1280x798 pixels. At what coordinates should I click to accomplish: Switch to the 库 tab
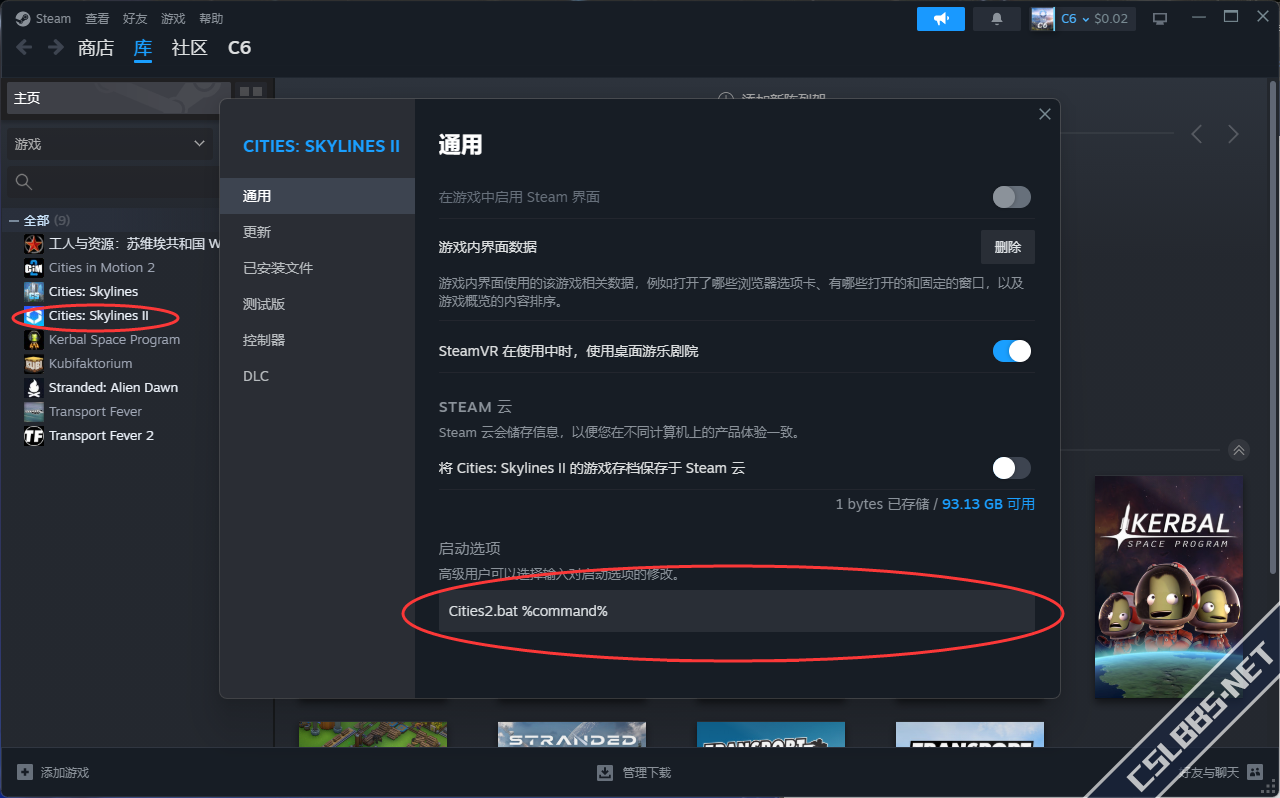pos(143,48)
